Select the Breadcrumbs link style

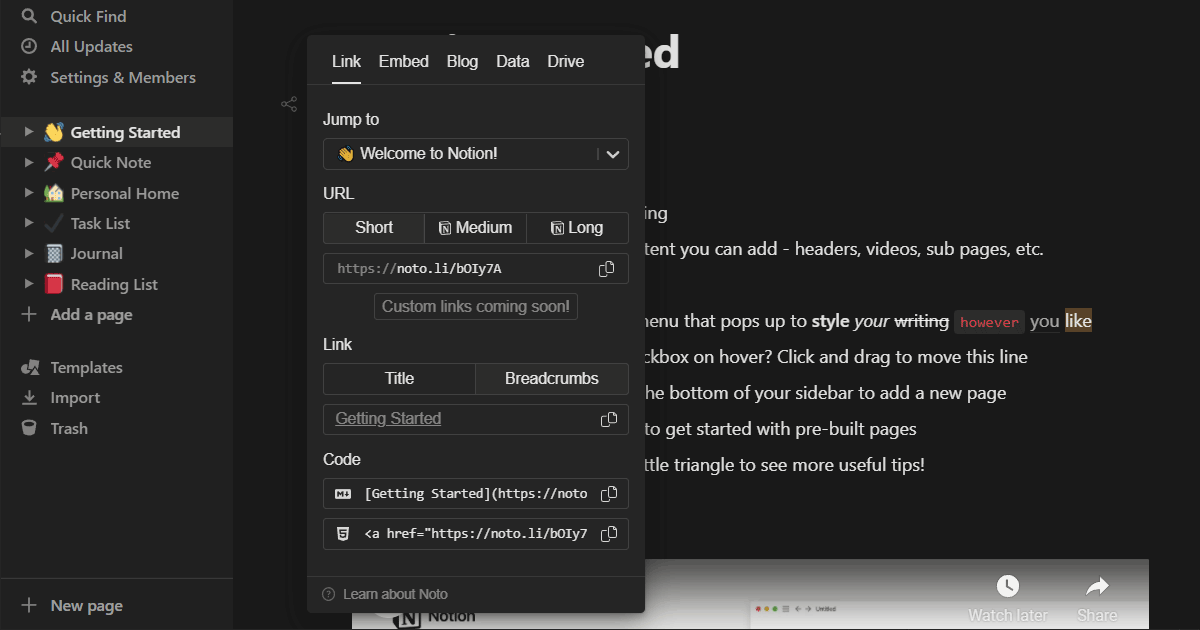552,379
